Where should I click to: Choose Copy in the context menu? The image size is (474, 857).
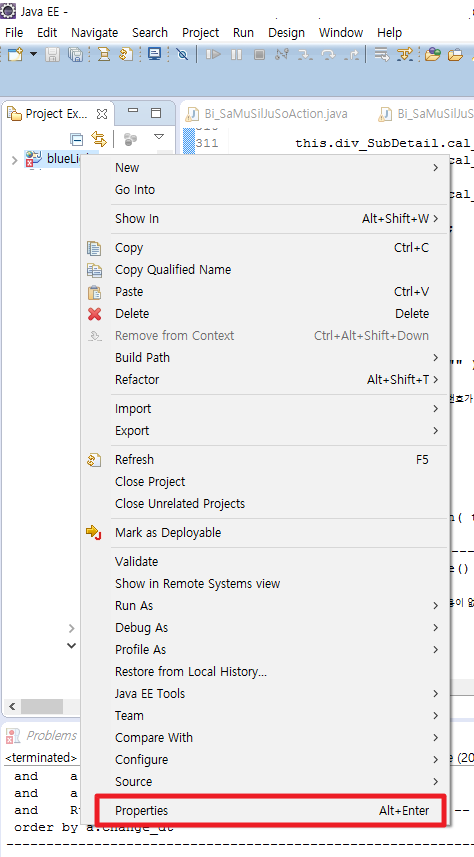click(x=265, y=248)
